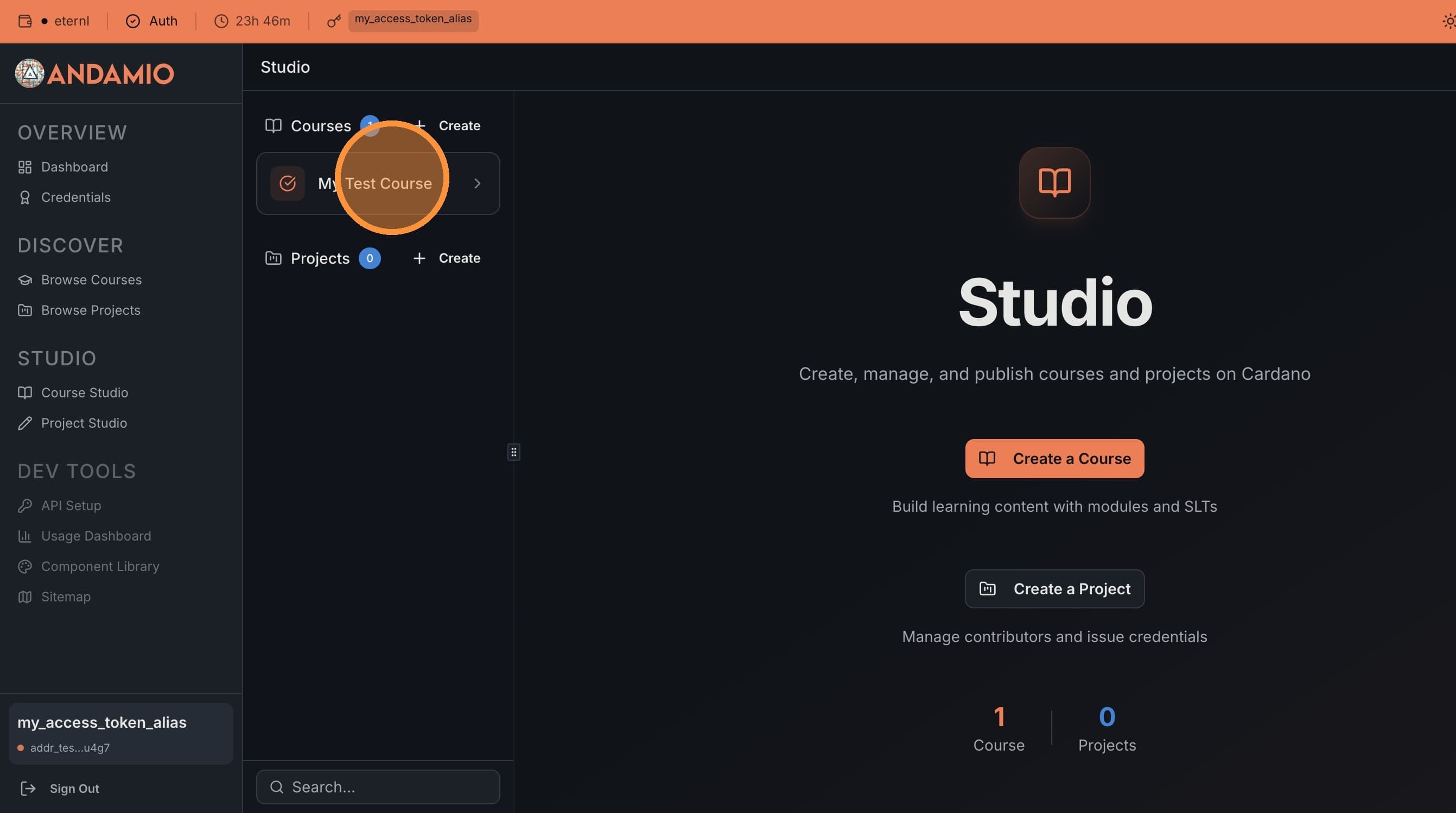Click the Auth status checkmark indicator
This screenshot has height=813, width=1456.
132,21
